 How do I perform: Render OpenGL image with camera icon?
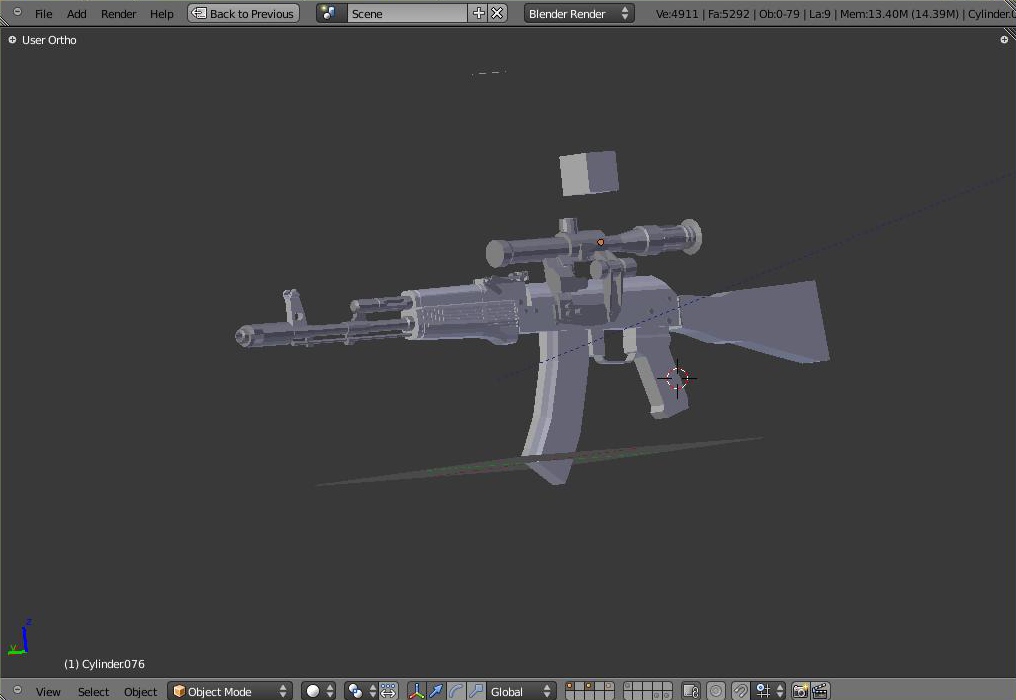[x=801, y=692]
